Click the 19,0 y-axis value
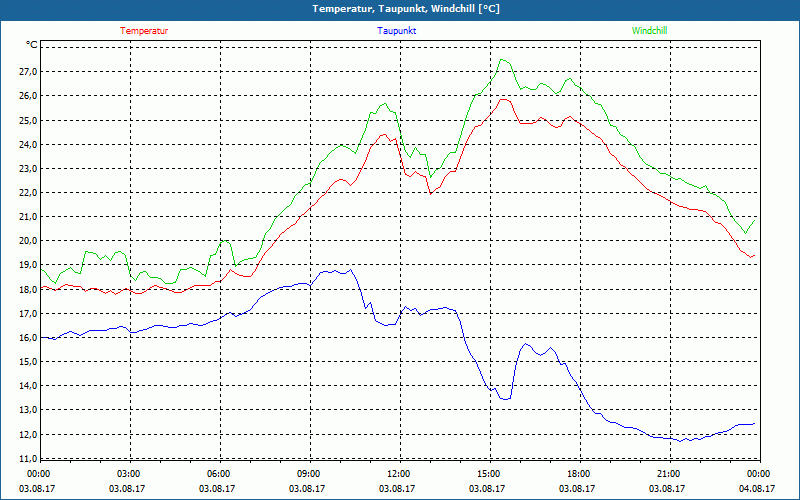The height and width of the screenshot is (500, 800). (x=28, y=265)
